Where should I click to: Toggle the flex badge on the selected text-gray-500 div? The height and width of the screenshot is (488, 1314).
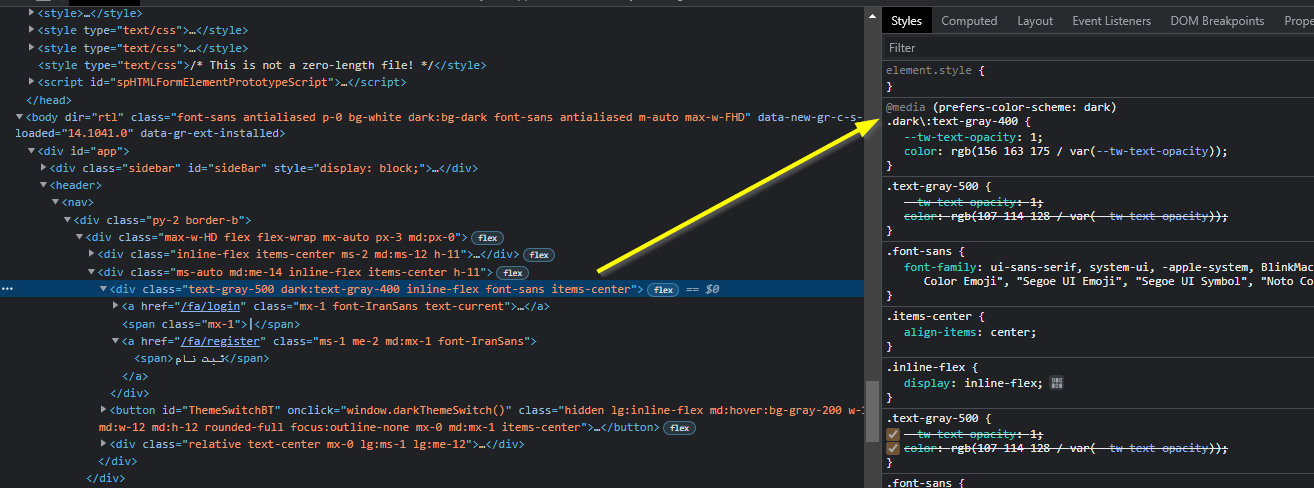pos(662,290)
